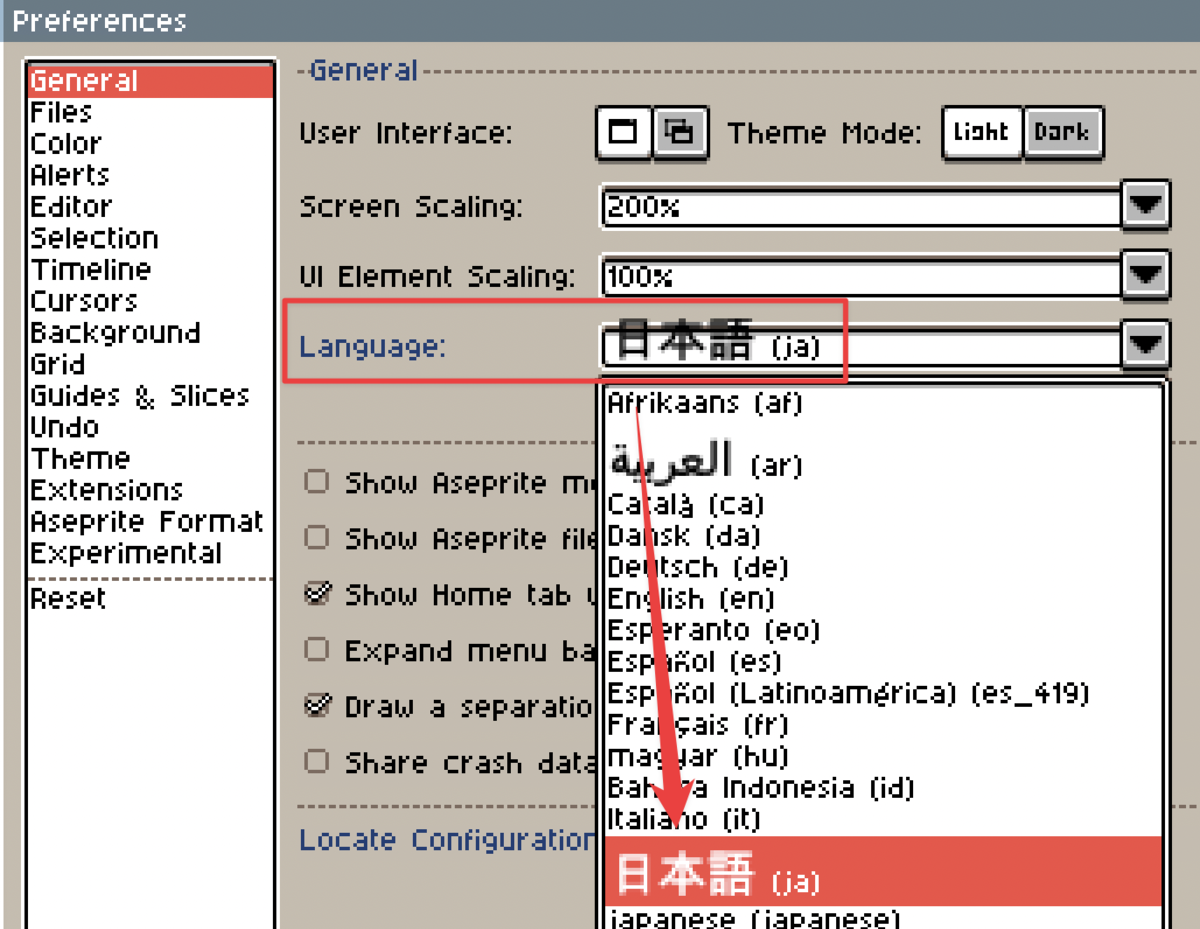
Task: Choose Deutsch (de) language
Action: [883, 567]
